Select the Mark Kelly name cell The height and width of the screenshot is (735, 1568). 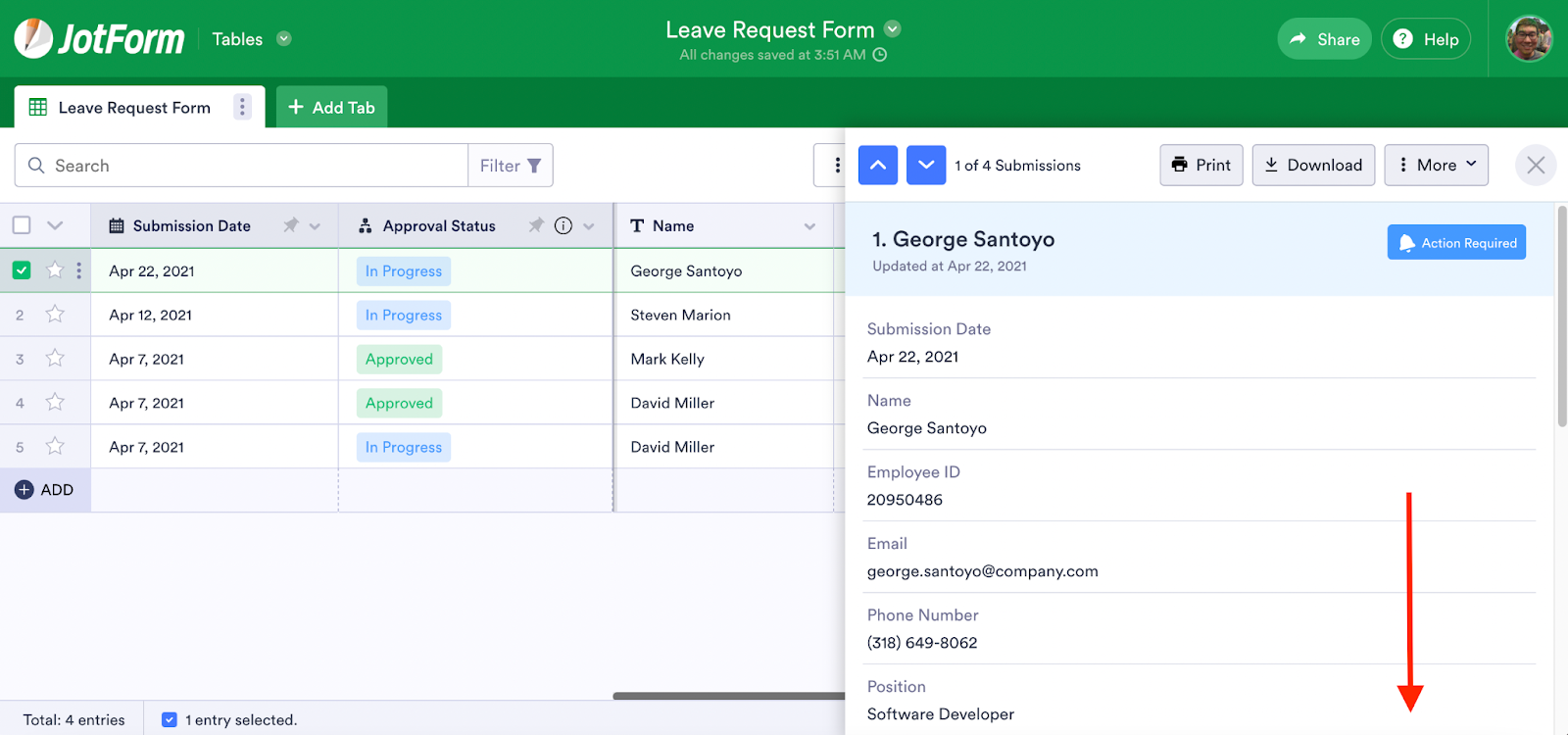(x=724, y=360)
